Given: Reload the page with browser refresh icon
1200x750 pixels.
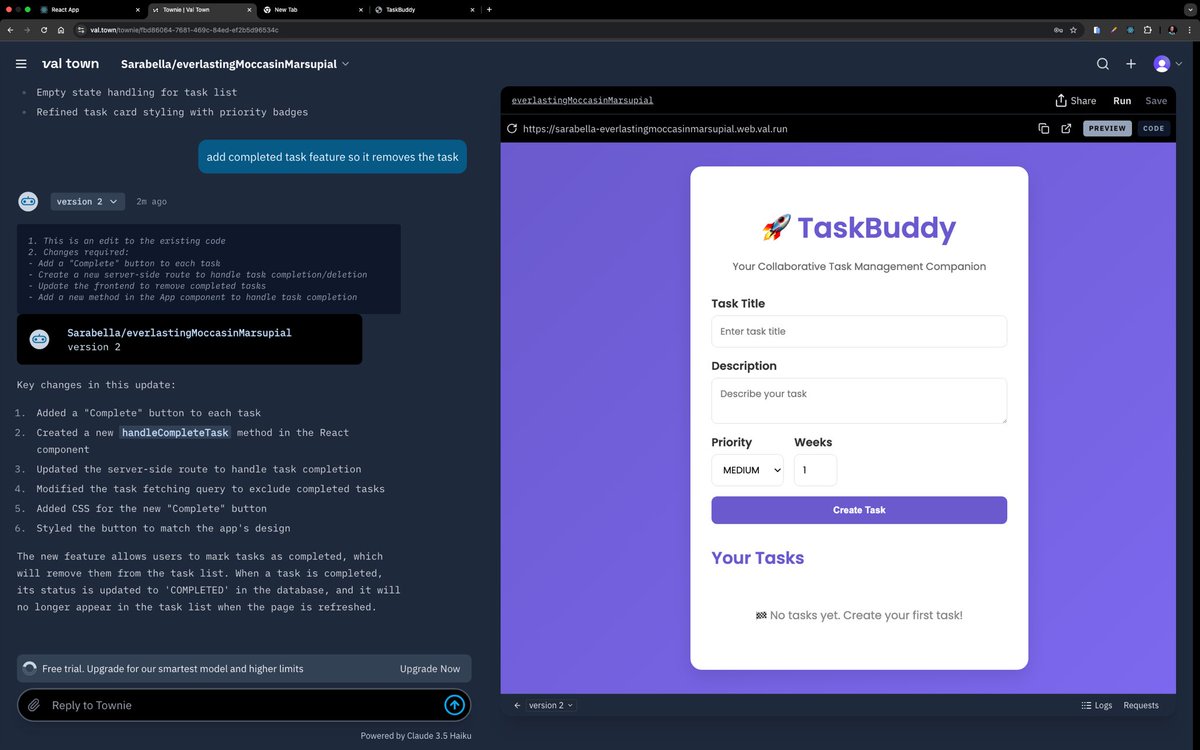Looking at the screenshot, I should point(44,30).
